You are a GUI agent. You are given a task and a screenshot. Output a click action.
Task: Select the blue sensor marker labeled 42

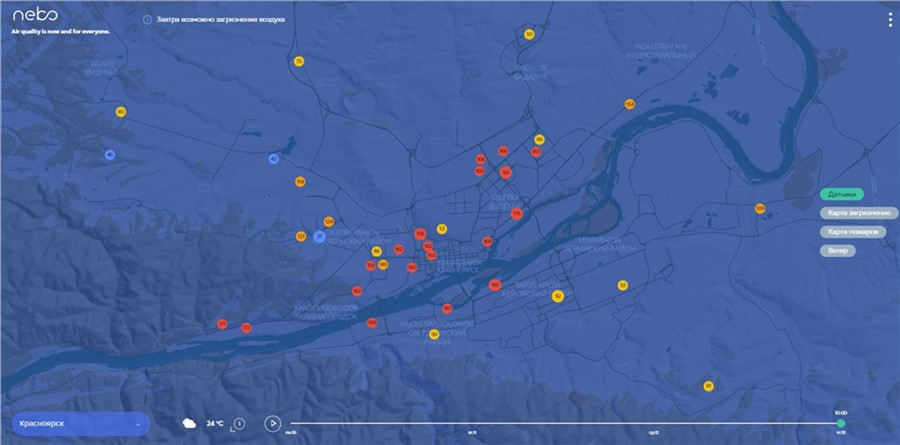(x=273, y=159)
